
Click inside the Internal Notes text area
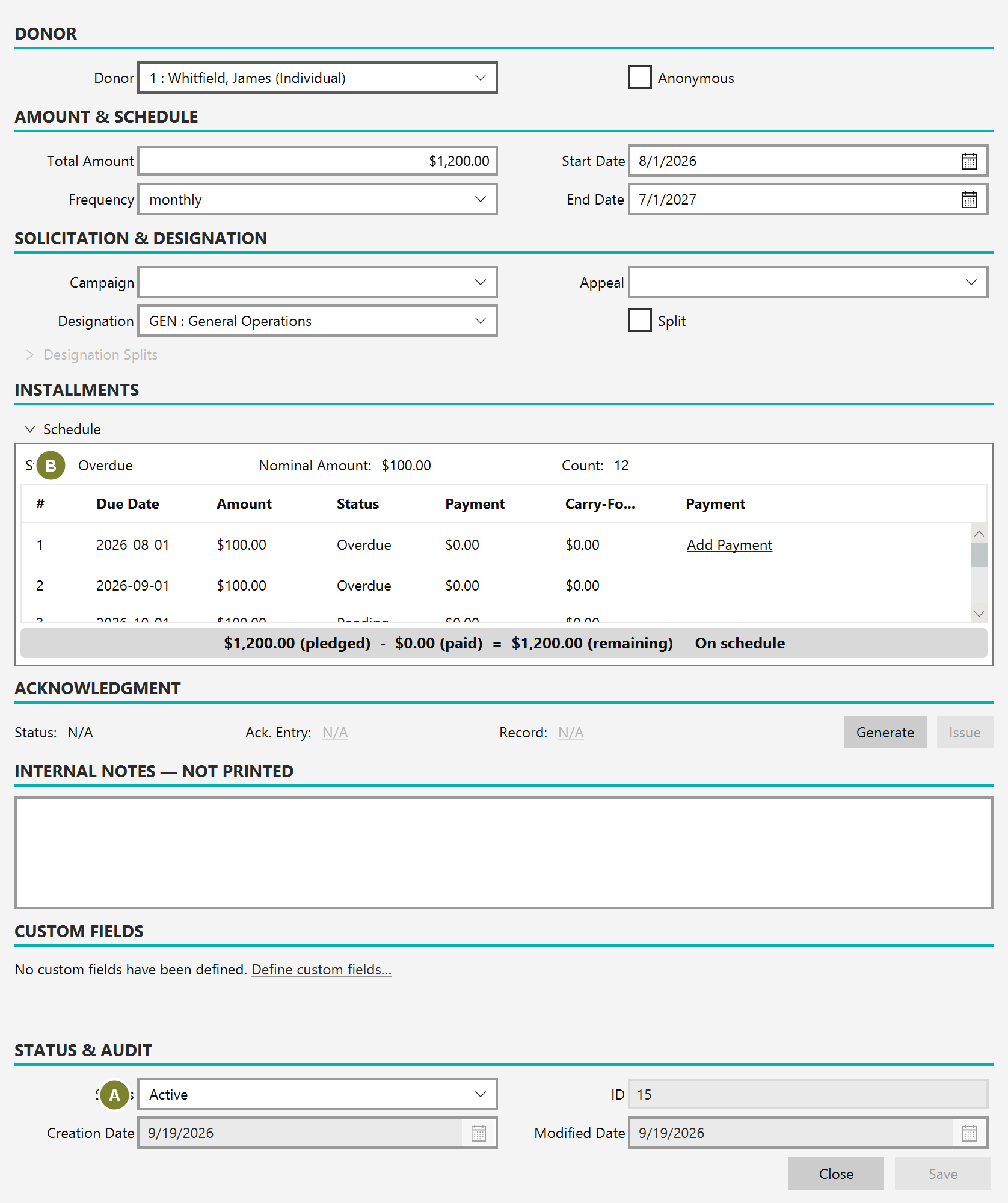[x=504, y=853]
